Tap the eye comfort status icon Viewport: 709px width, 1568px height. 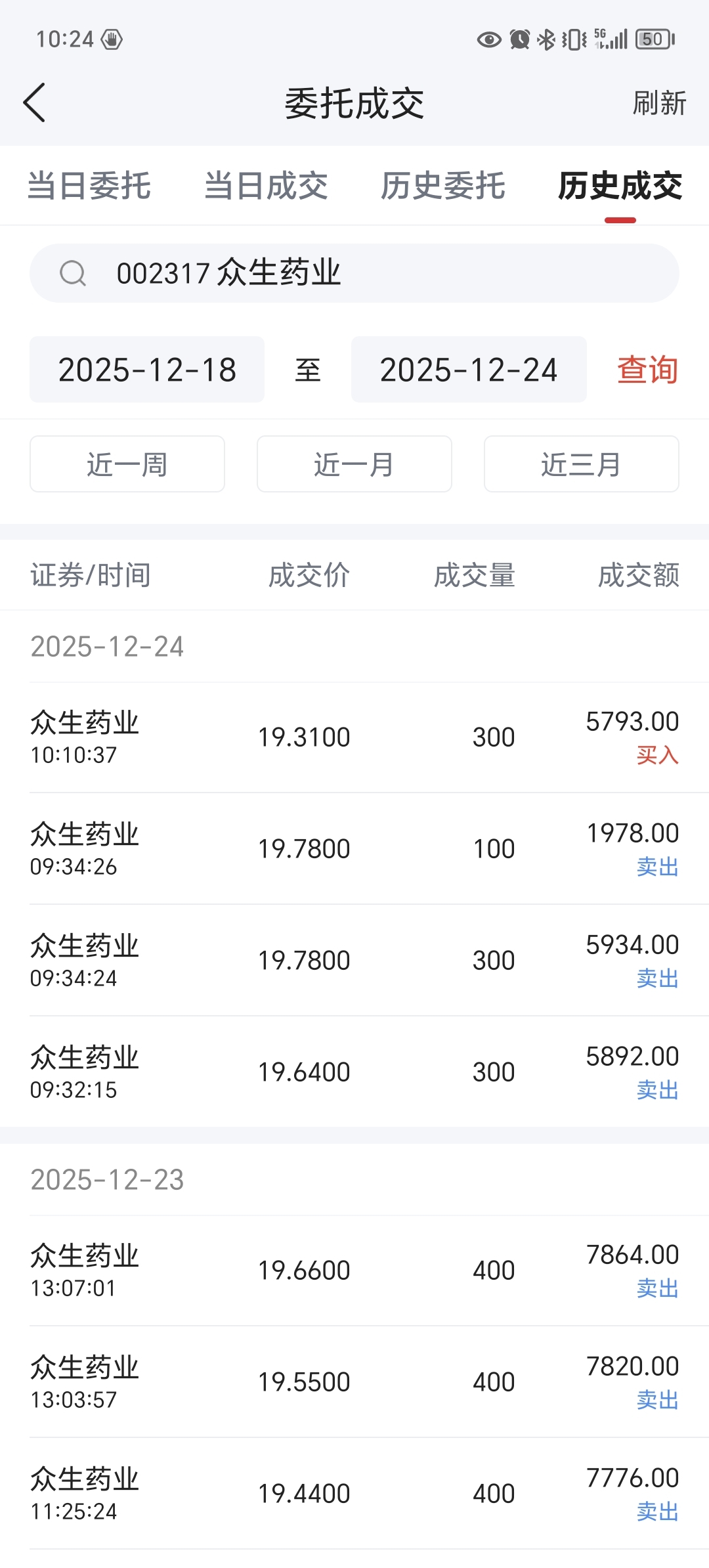pos(488,40)
